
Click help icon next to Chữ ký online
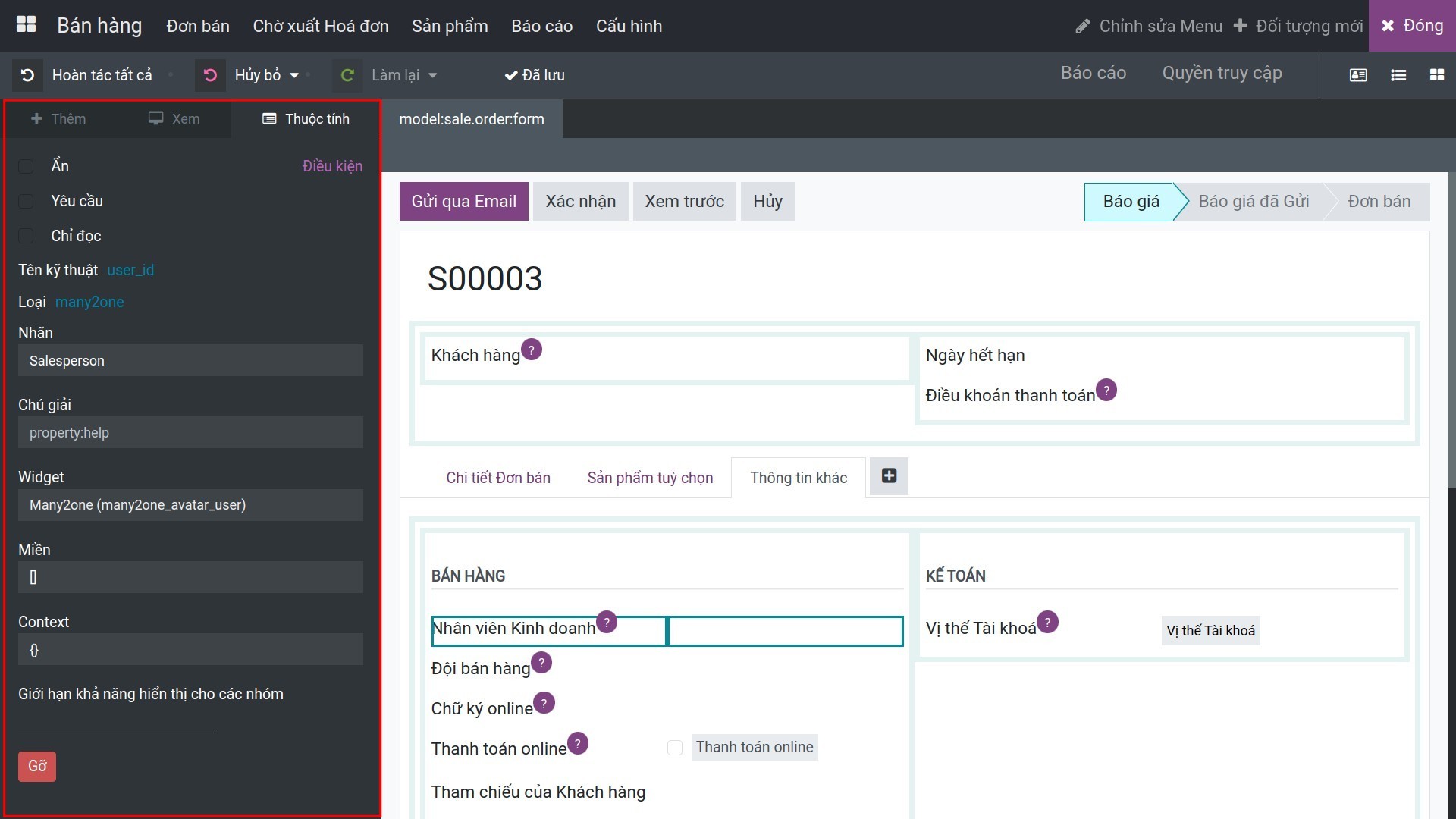pyautogui.click(x=544, y=703)
